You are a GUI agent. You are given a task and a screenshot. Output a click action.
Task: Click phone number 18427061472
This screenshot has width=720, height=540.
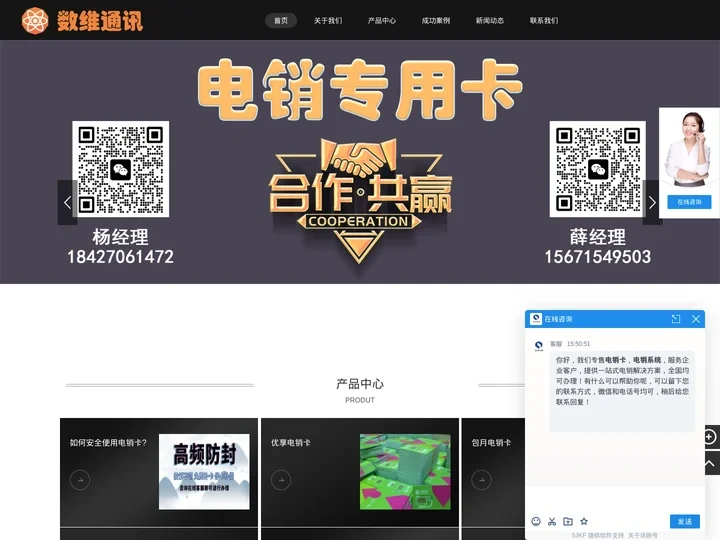click(120, 257)
